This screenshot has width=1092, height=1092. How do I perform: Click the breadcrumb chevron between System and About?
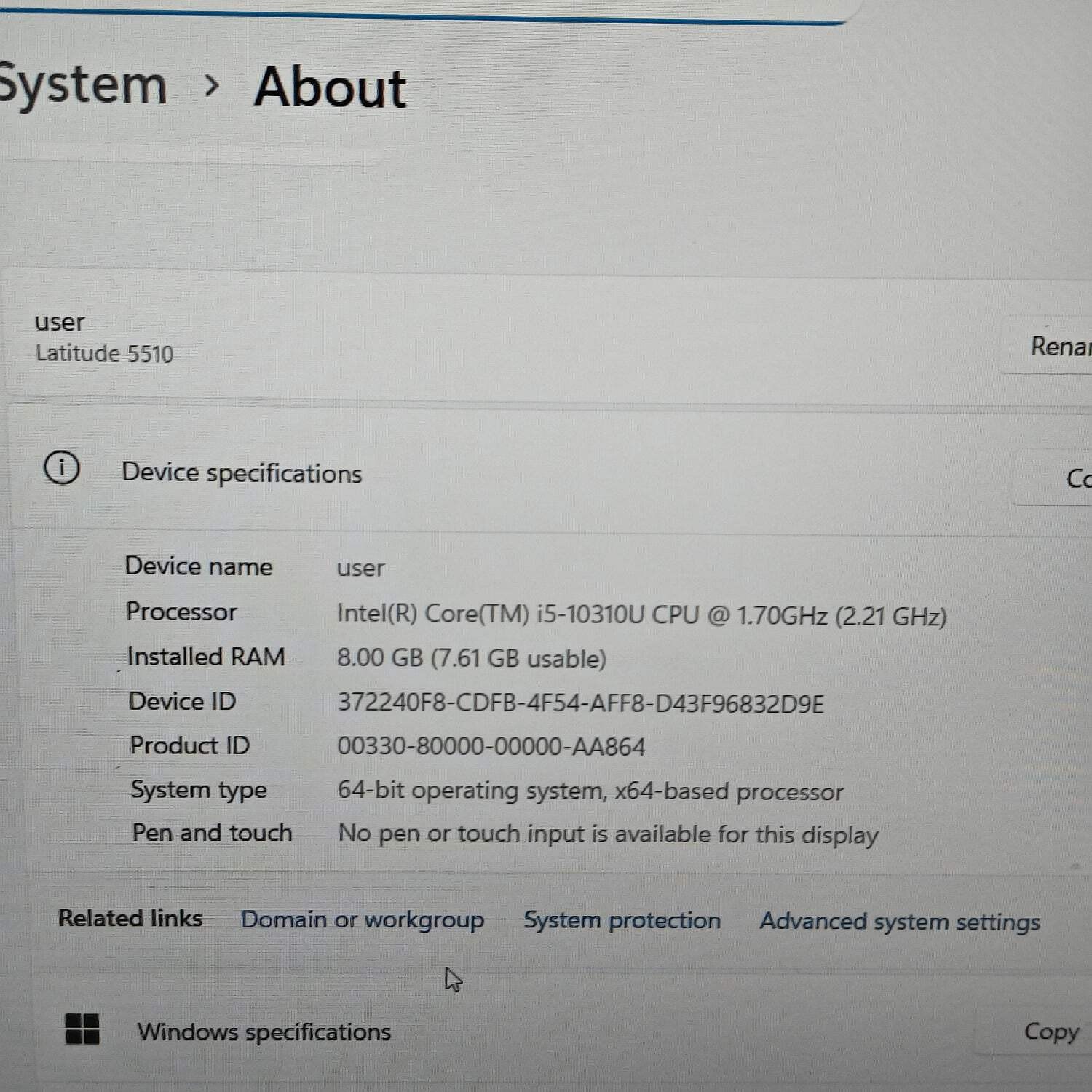tap(212, 86)
